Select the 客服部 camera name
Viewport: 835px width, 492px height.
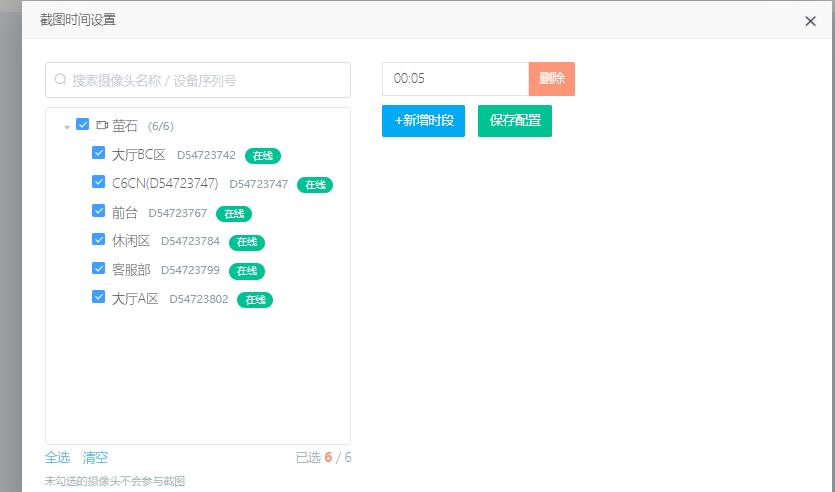(x=131, y=270)
